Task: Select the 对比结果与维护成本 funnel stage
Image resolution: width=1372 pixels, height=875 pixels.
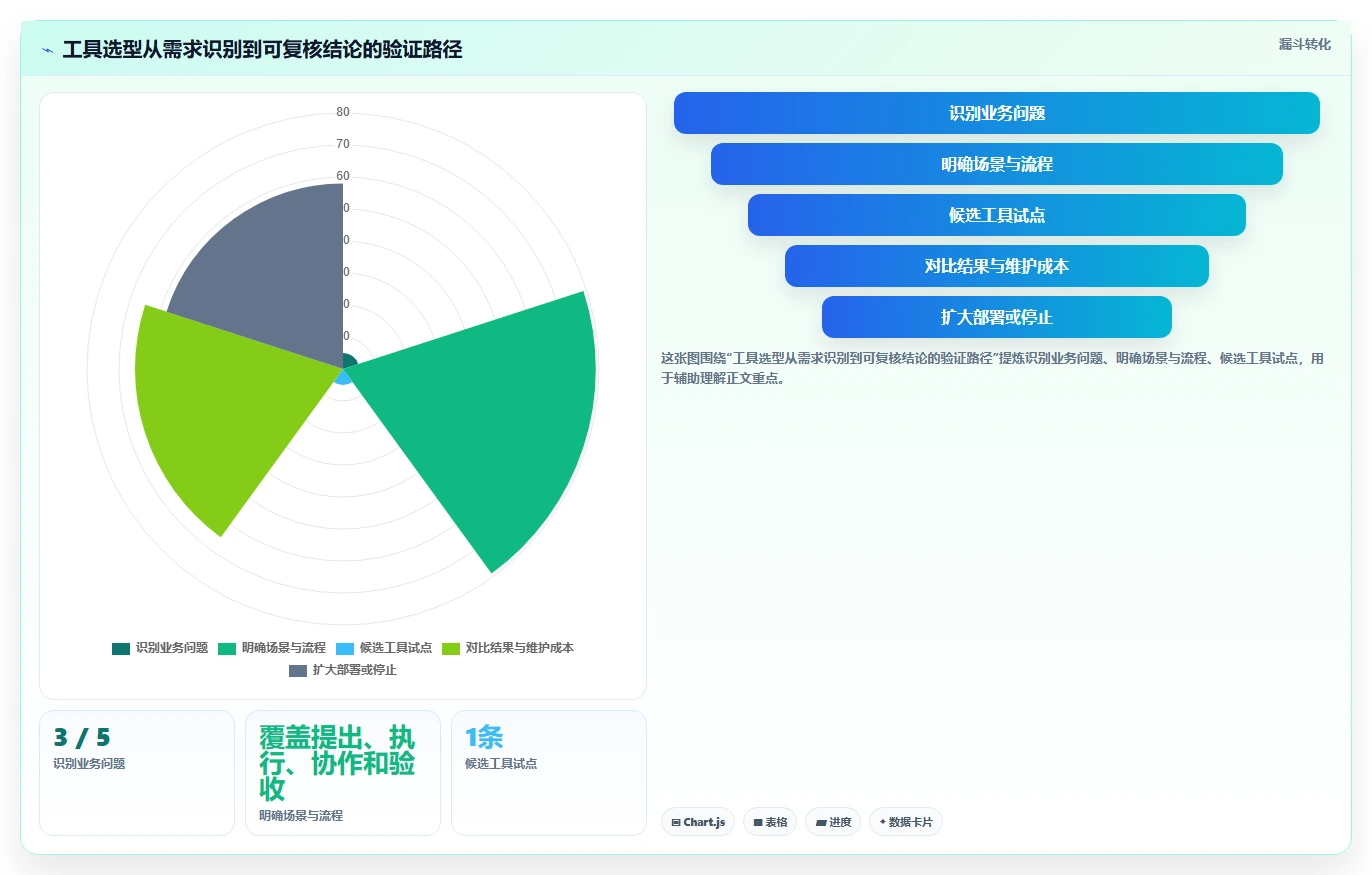Action: point(997,266)
